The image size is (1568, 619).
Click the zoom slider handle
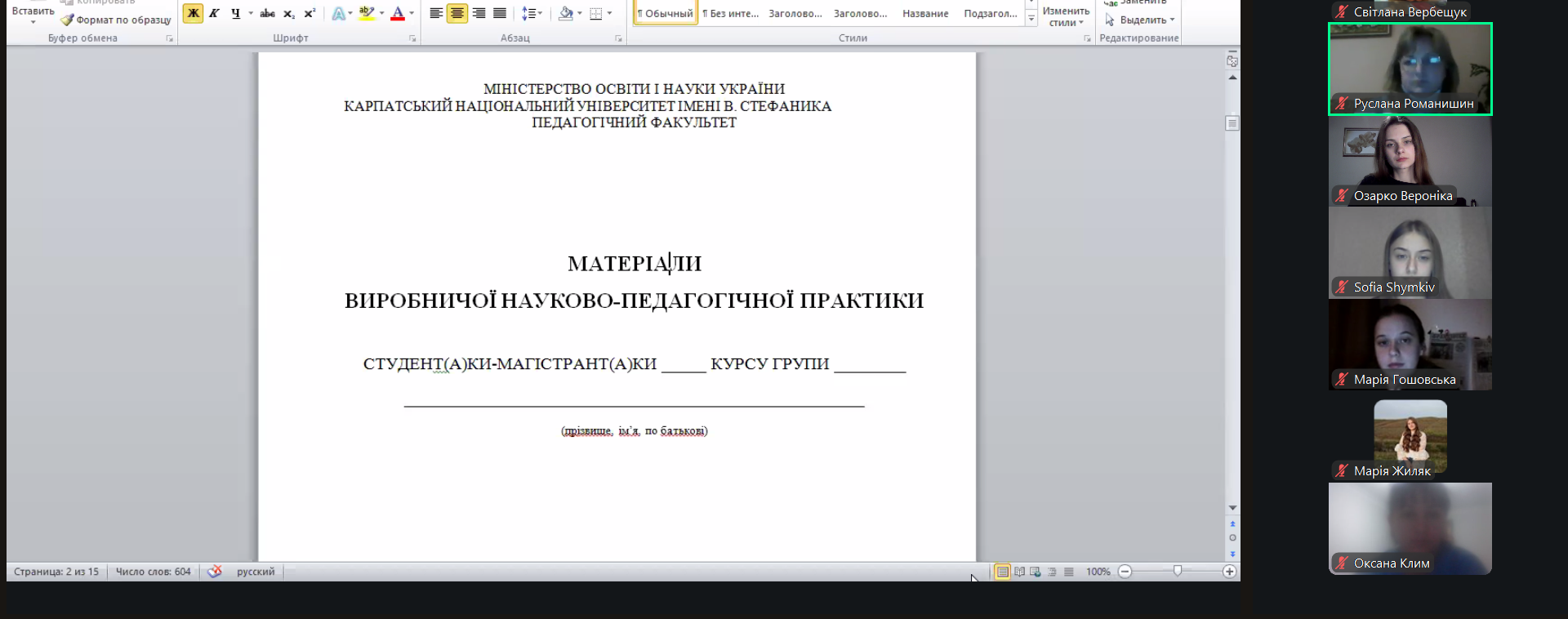point(1178,571)
